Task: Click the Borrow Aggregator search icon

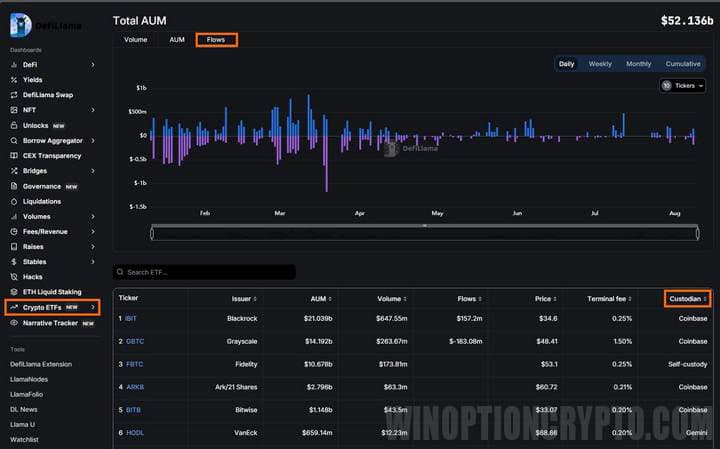Action: coord(14,140)
